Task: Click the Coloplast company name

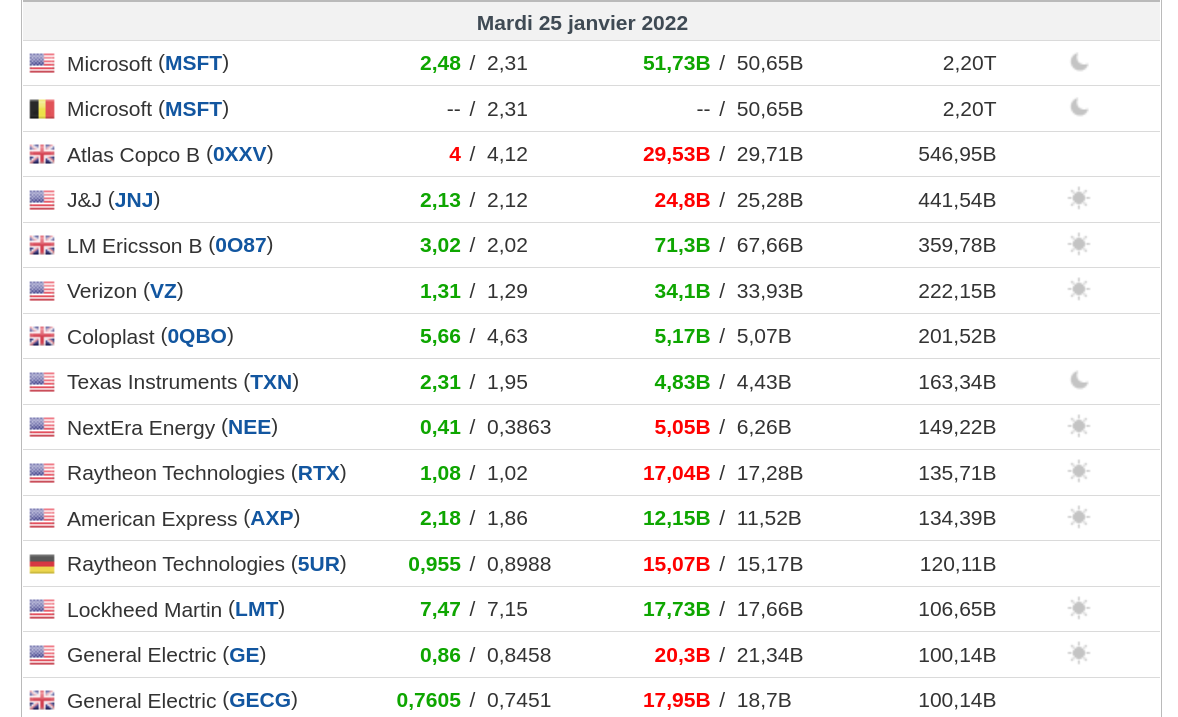Action: [110, 336]
